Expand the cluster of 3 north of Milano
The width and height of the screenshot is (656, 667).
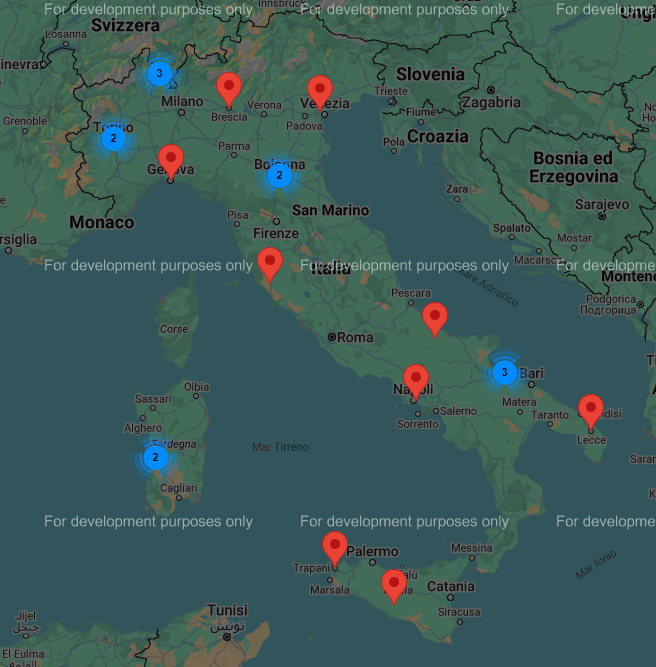click(x=160, y=74)
